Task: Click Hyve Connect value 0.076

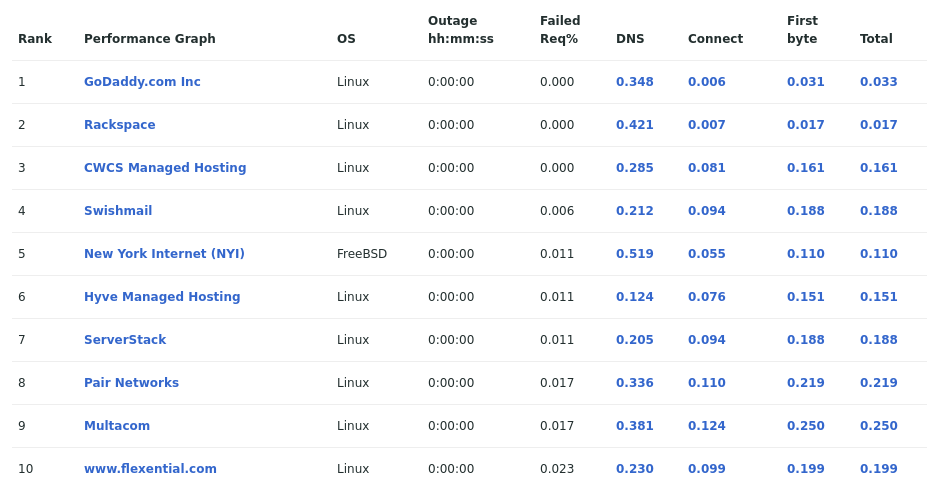Action: click(x=707, y=297)
